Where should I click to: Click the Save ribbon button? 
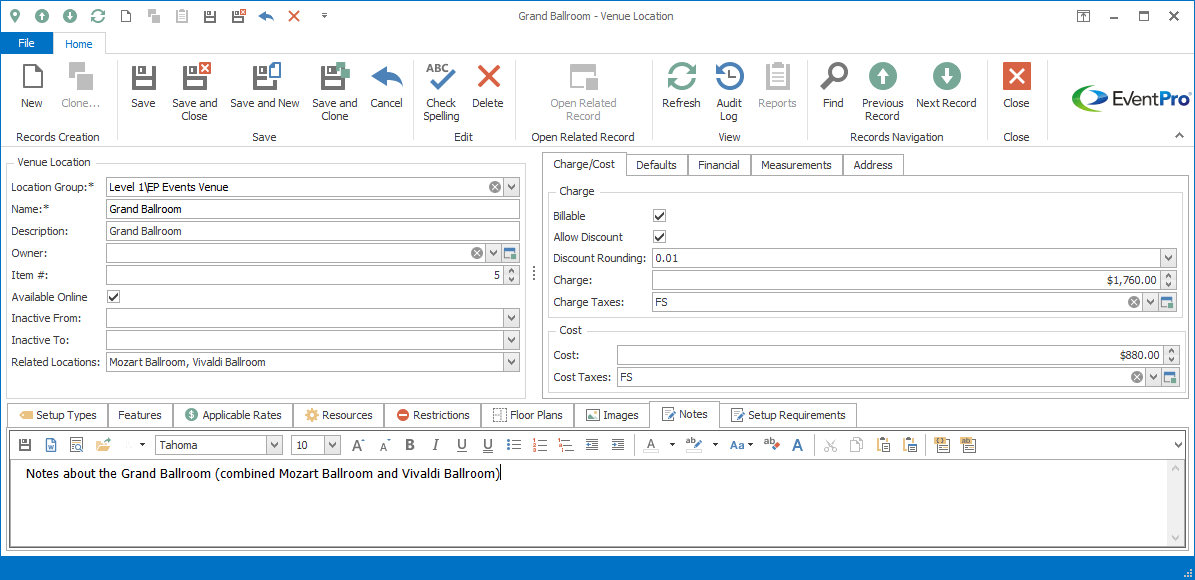coord(143,86)
